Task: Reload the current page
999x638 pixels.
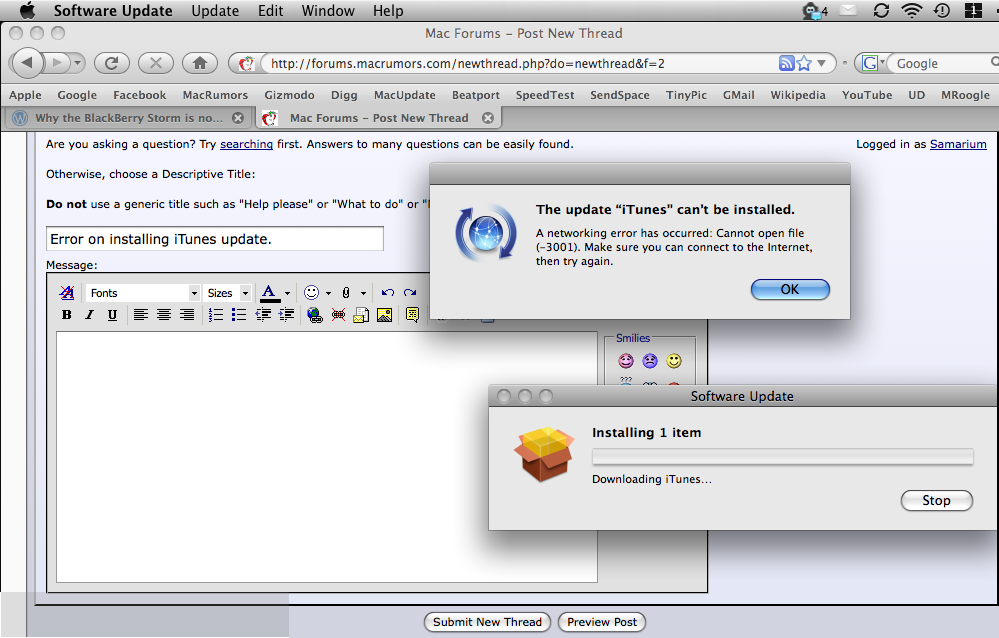Action: click(x=111, y=62)
